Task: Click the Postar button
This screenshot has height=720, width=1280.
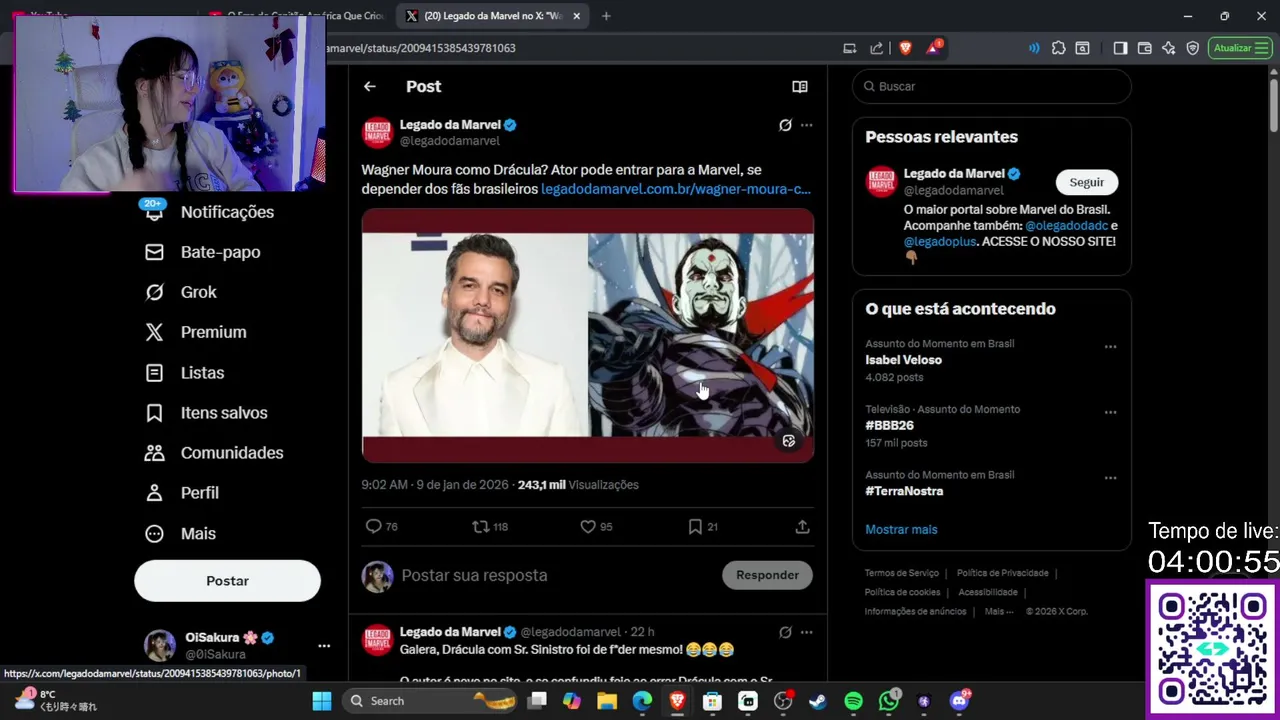Action: (x=227, y=581)
